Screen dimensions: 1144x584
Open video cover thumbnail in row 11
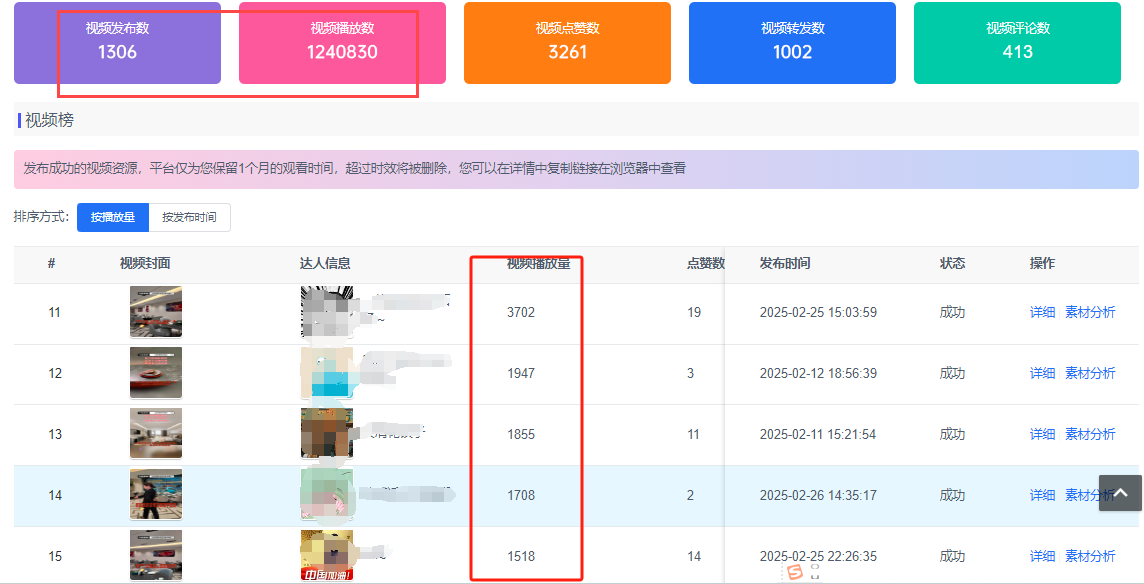pos(156,312)
